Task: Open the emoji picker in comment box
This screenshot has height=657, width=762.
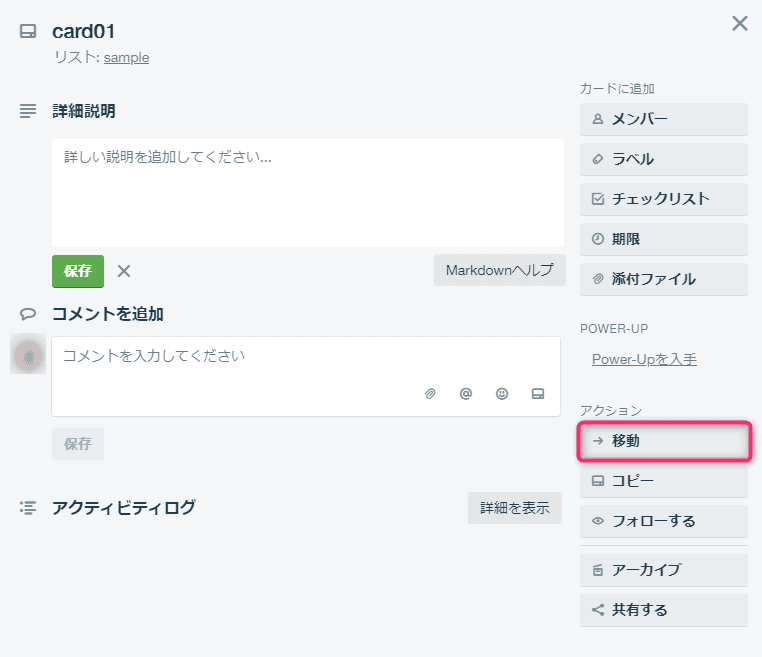Action: click(x=502, y=394)
